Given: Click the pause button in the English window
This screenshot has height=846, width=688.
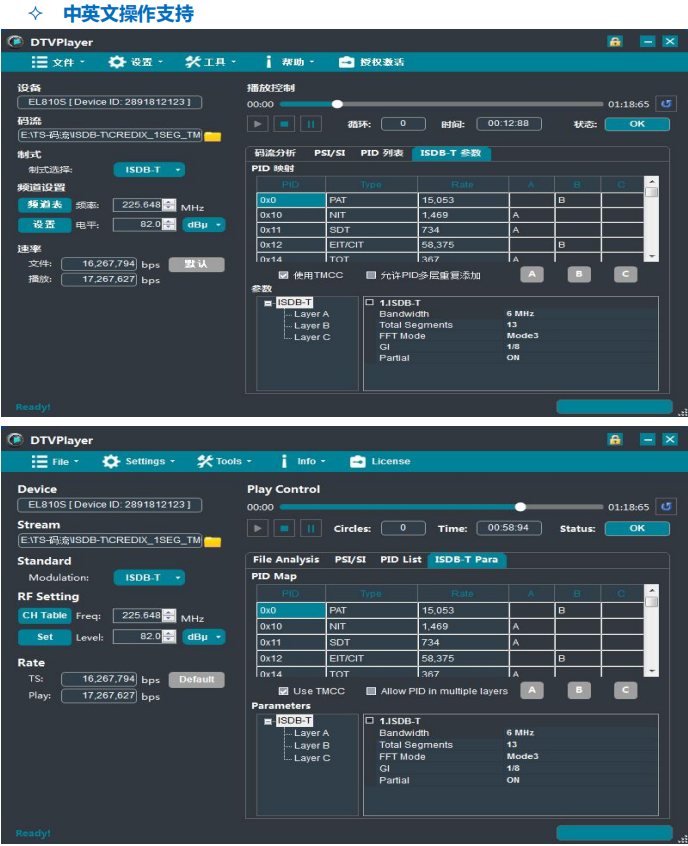Looking at the screenshot, I should 311,528.
